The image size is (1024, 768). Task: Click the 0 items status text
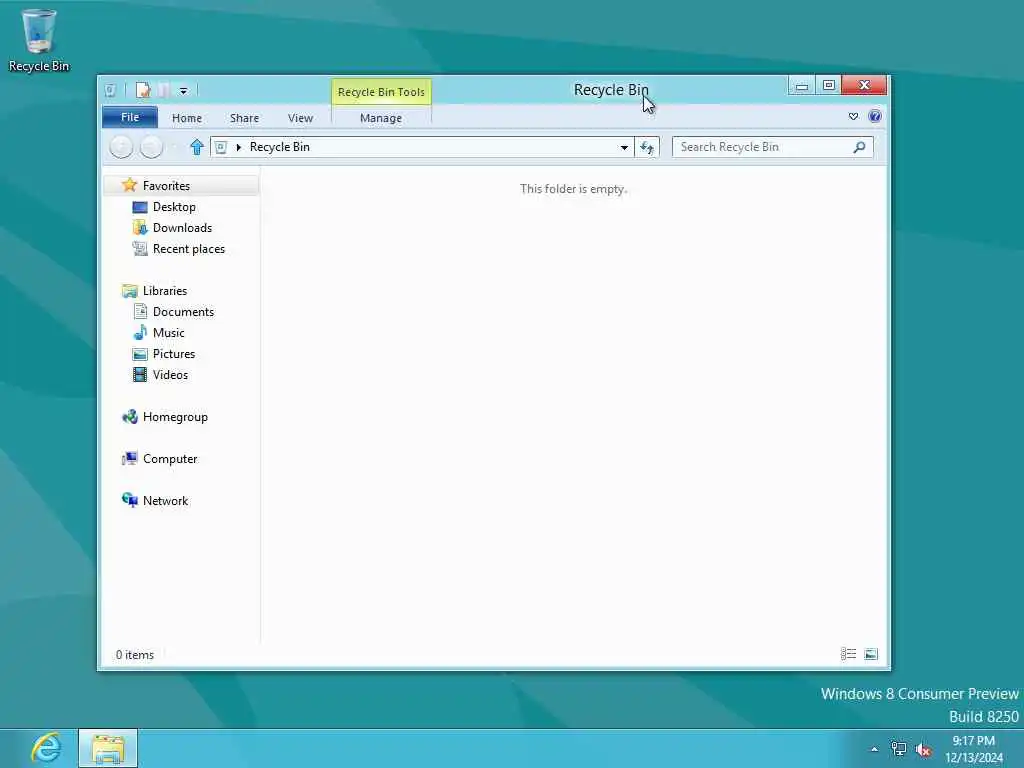[135, 654]
